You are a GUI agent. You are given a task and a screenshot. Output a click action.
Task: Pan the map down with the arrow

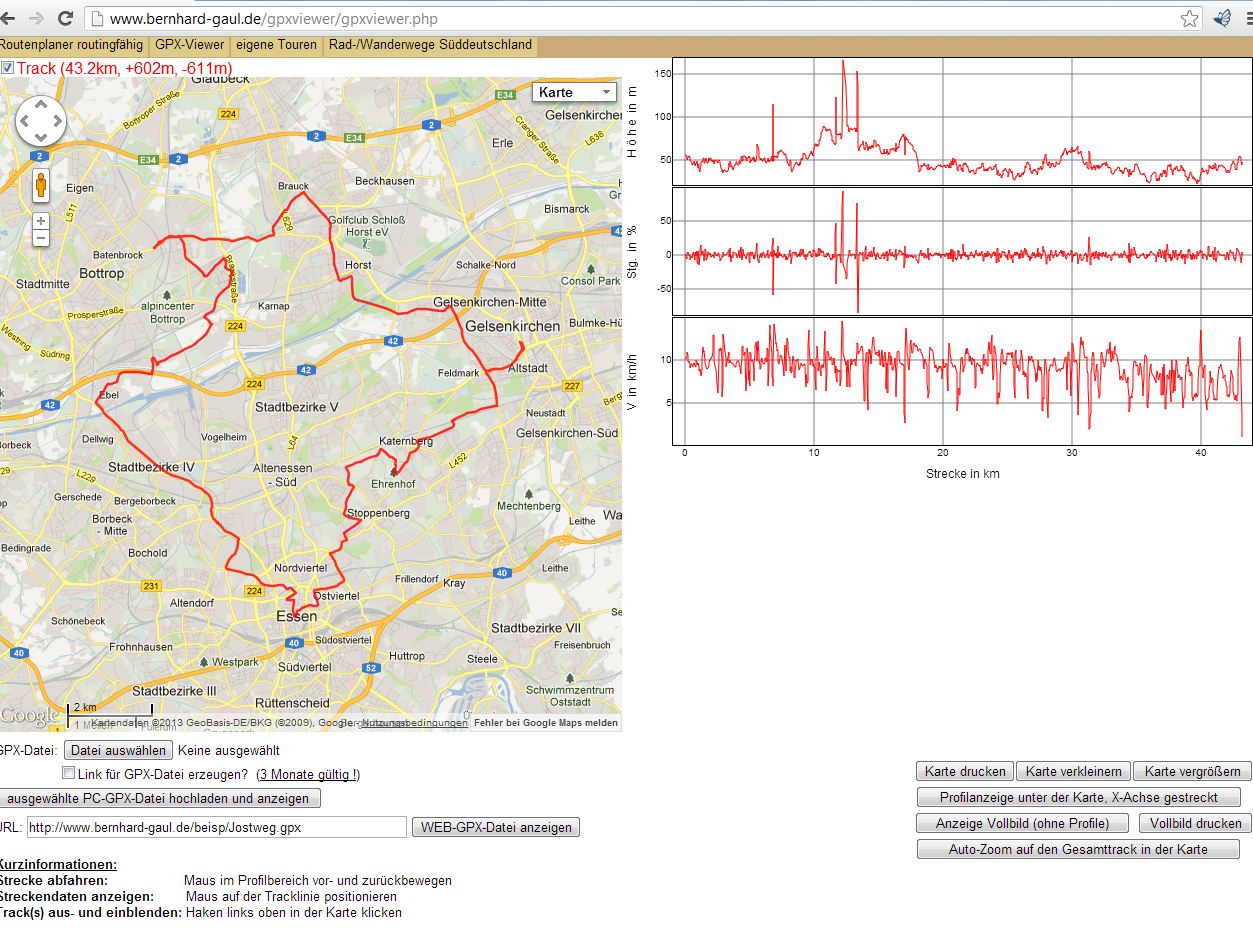(41, 138)
